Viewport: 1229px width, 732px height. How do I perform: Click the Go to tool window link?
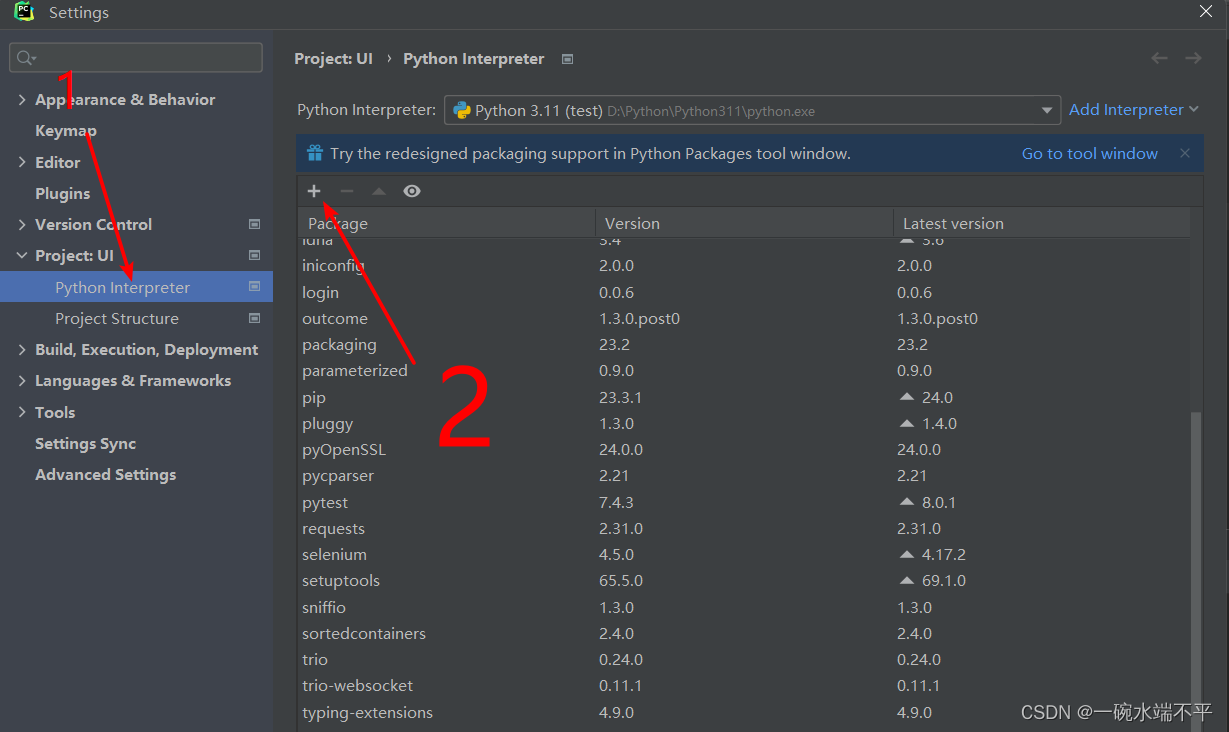pyautogui.click(x=1090, y=153)
